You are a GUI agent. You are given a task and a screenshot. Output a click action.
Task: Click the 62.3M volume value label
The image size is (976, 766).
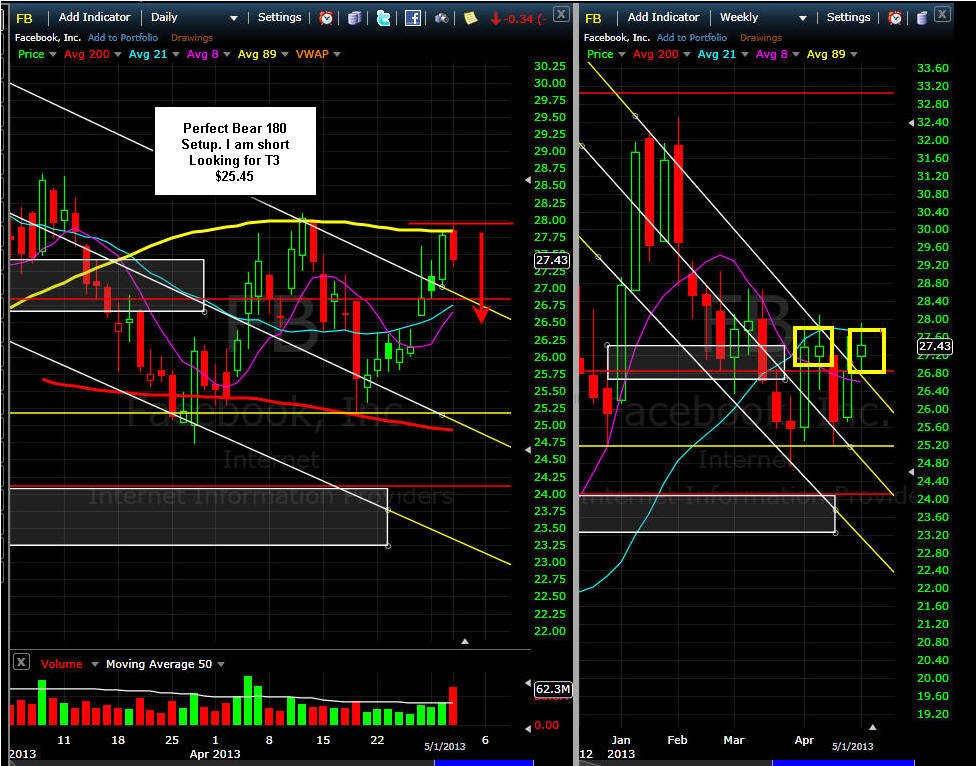553,689
